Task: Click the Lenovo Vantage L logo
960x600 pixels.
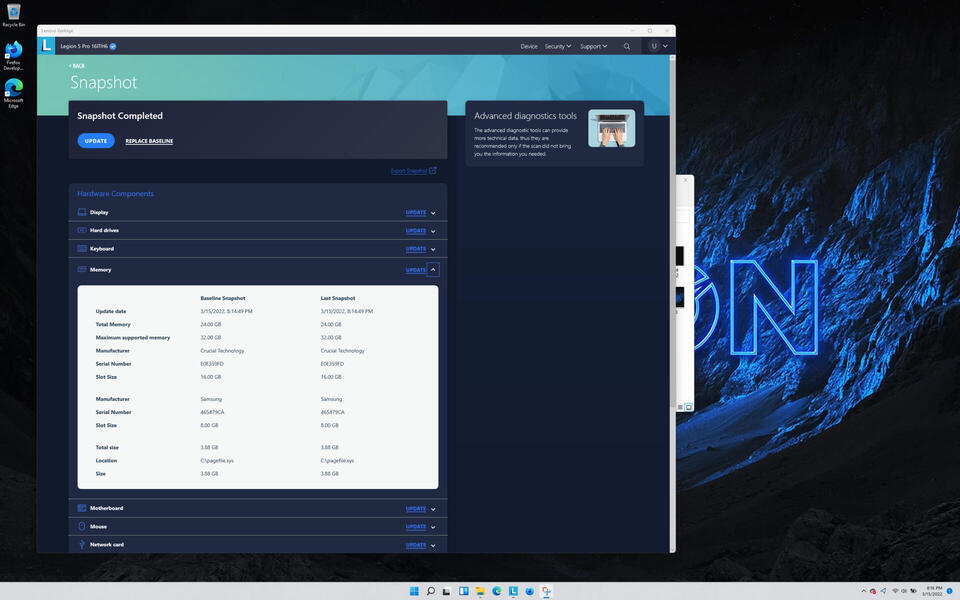Action: 46,46
